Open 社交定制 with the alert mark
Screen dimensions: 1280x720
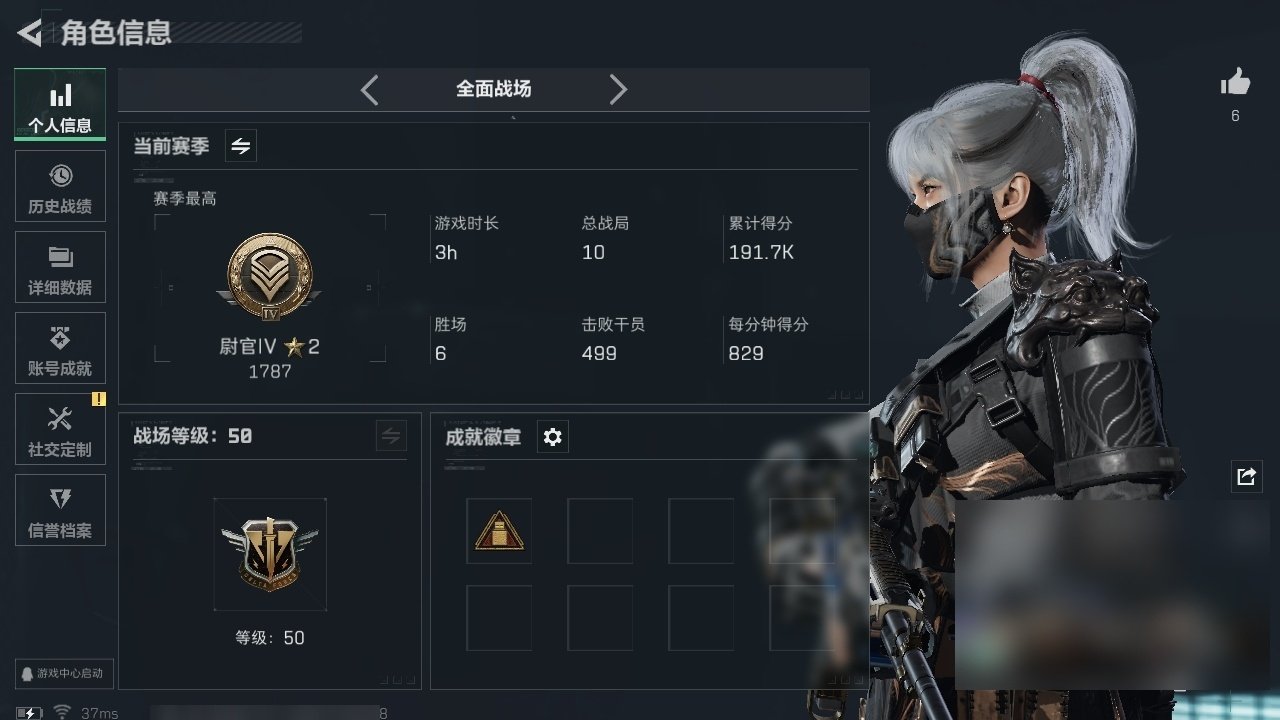pyautogui.click(x=60, y=429)
